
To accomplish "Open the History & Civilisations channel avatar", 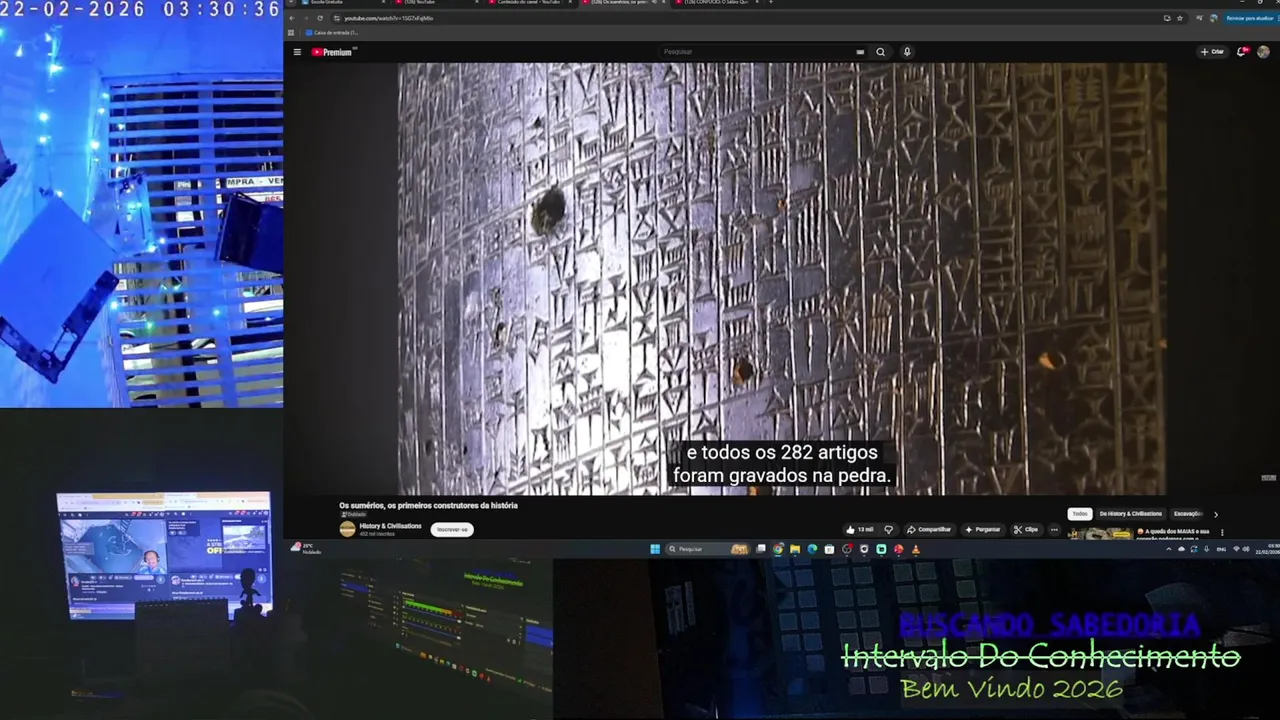I will [347, 529].
